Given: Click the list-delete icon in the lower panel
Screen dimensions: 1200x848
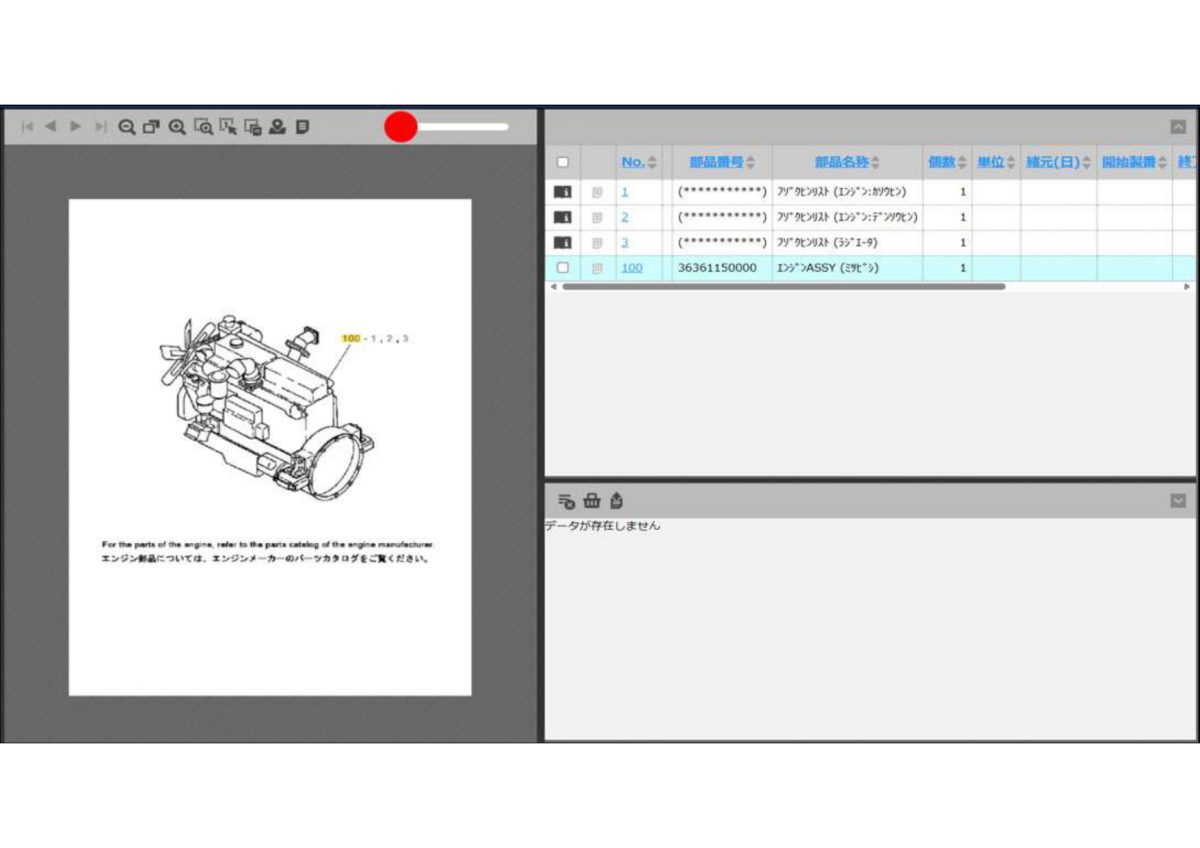Looking at the screenshot, I should (566, 501).
